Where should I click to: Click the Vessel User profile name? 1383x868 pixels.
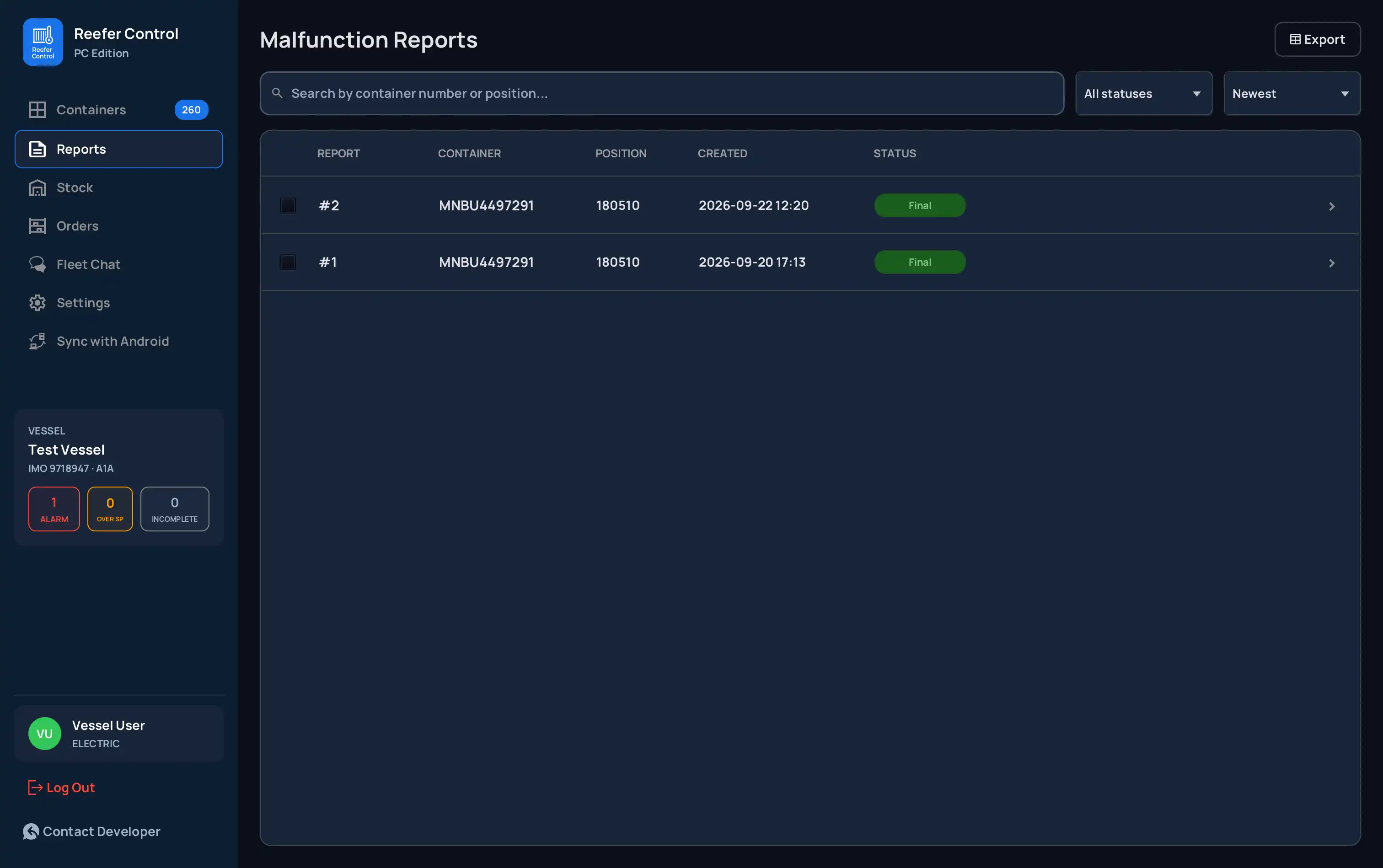click(108, 726)
